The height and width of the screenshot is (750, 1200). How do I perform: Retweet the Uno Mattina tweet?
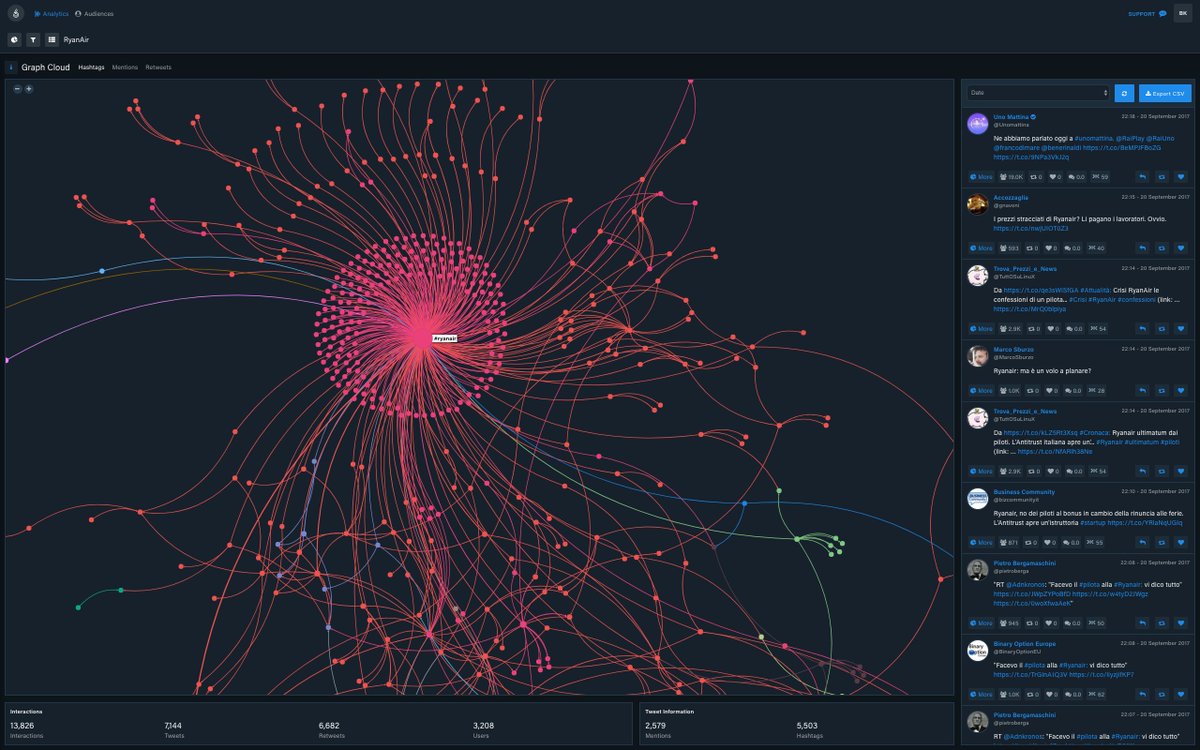point(1161,177)
